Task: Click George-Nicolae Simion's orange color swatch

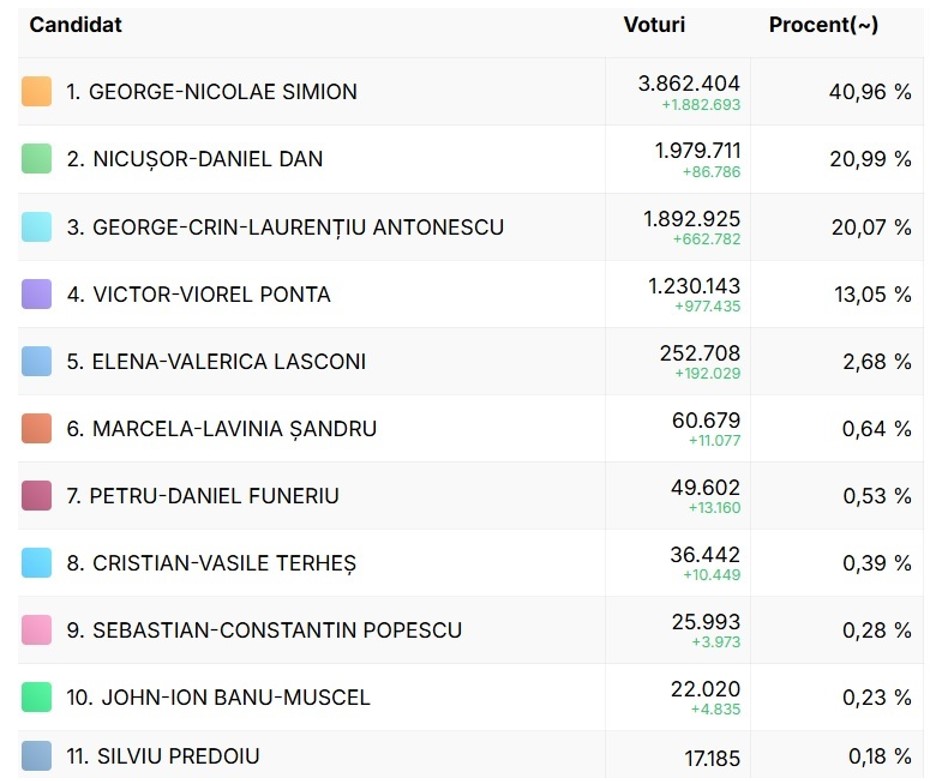Action: pos(37,92)
